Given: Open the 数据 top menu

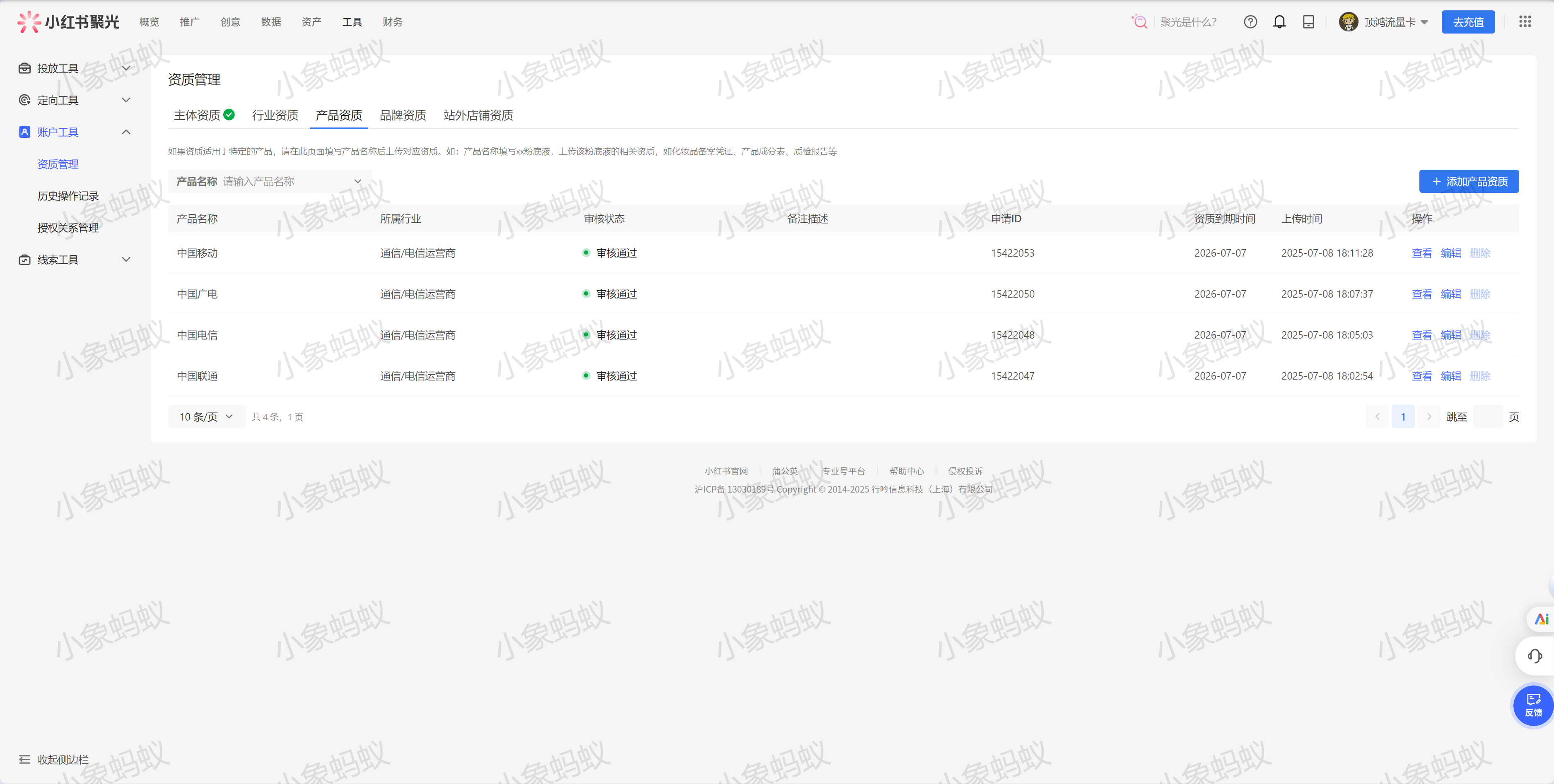Looking at the screenshot, I should tap(271, 22).
